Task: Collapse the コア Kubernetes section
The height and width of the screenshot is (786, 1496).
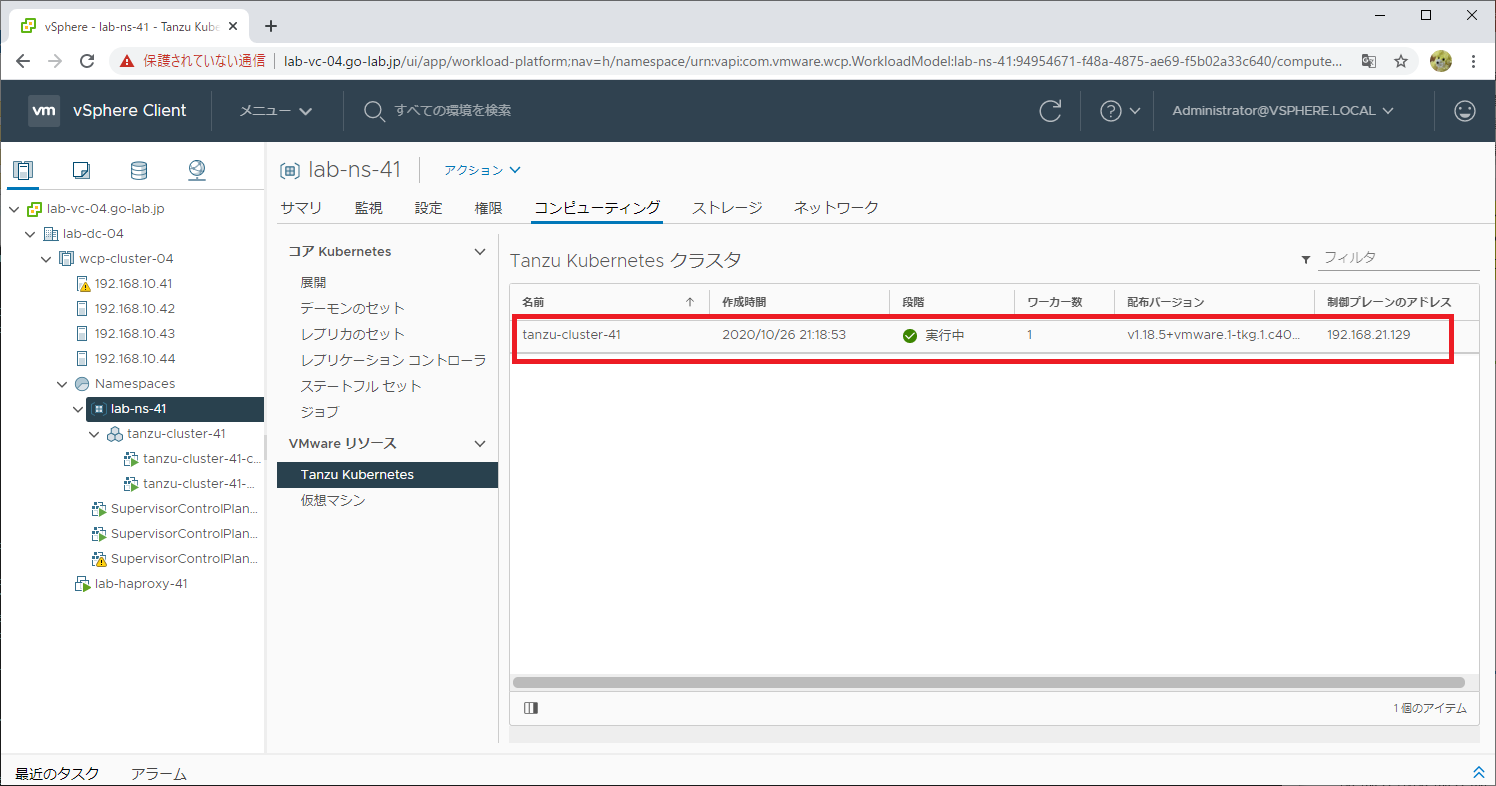Action: point(480,252)
